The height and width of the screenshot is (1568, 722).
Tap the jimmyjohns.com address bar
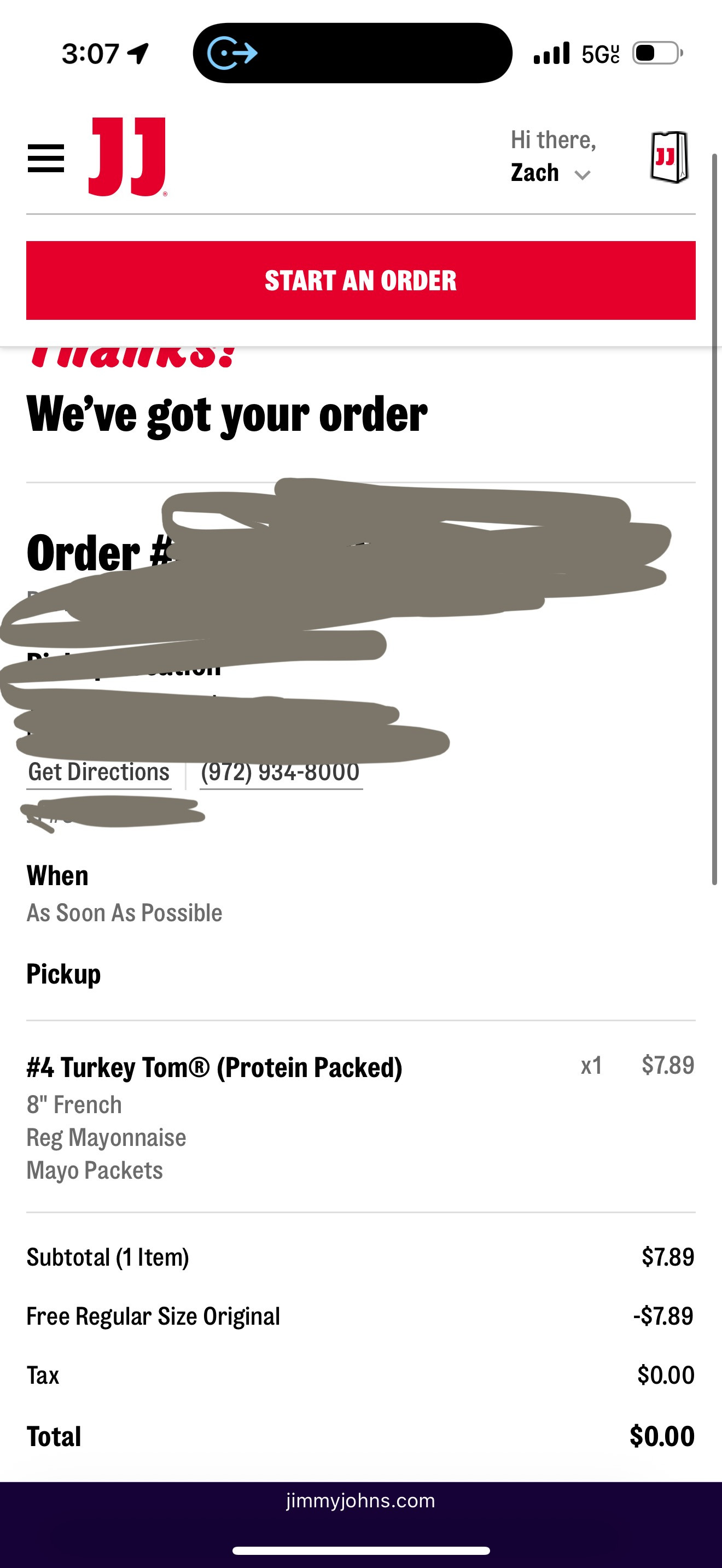point(360,1501)
